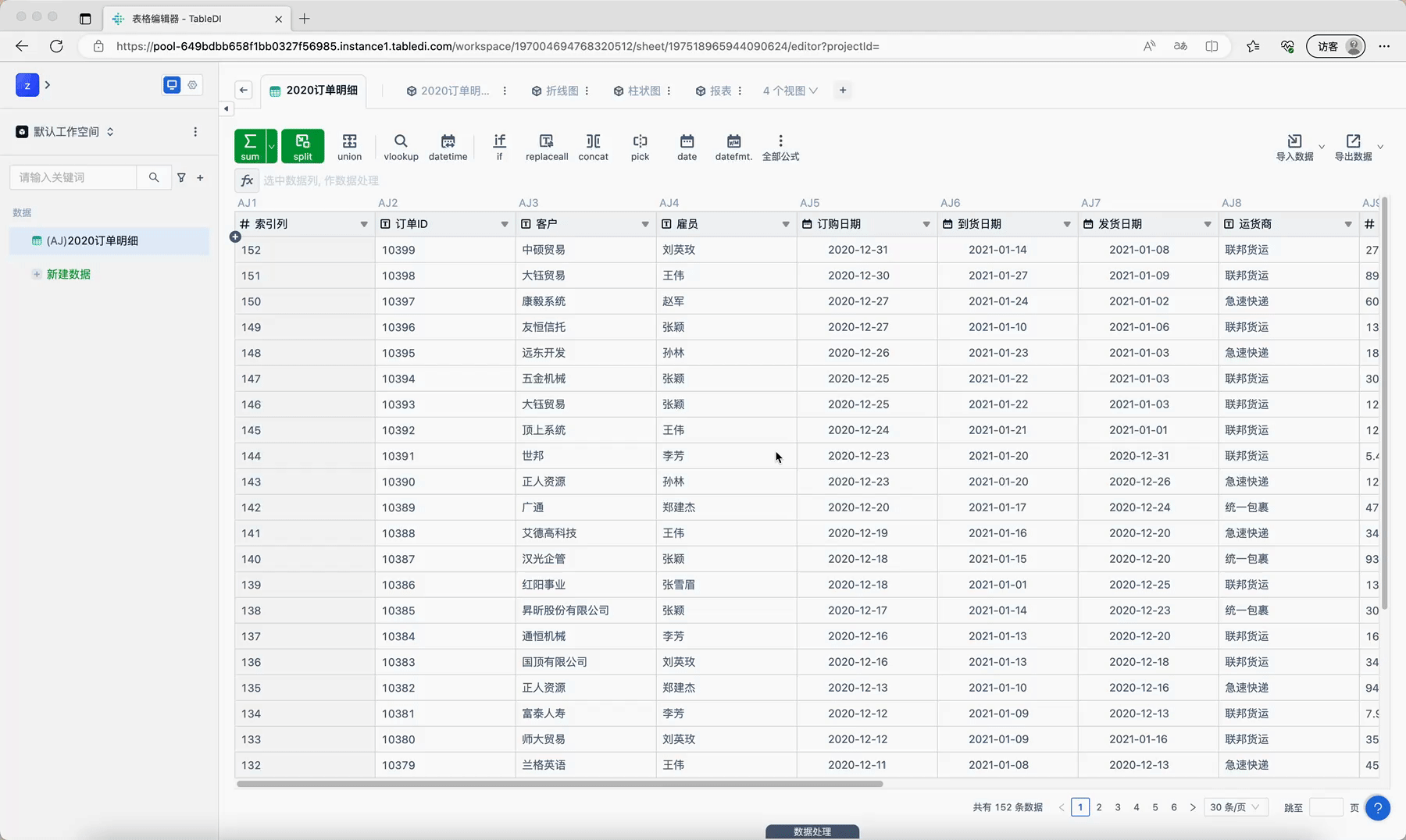The height and width of the screenshot is (840, 1406).
Task: Open the 雇员 column filter dropdown
Action: (x=786, y=224)
